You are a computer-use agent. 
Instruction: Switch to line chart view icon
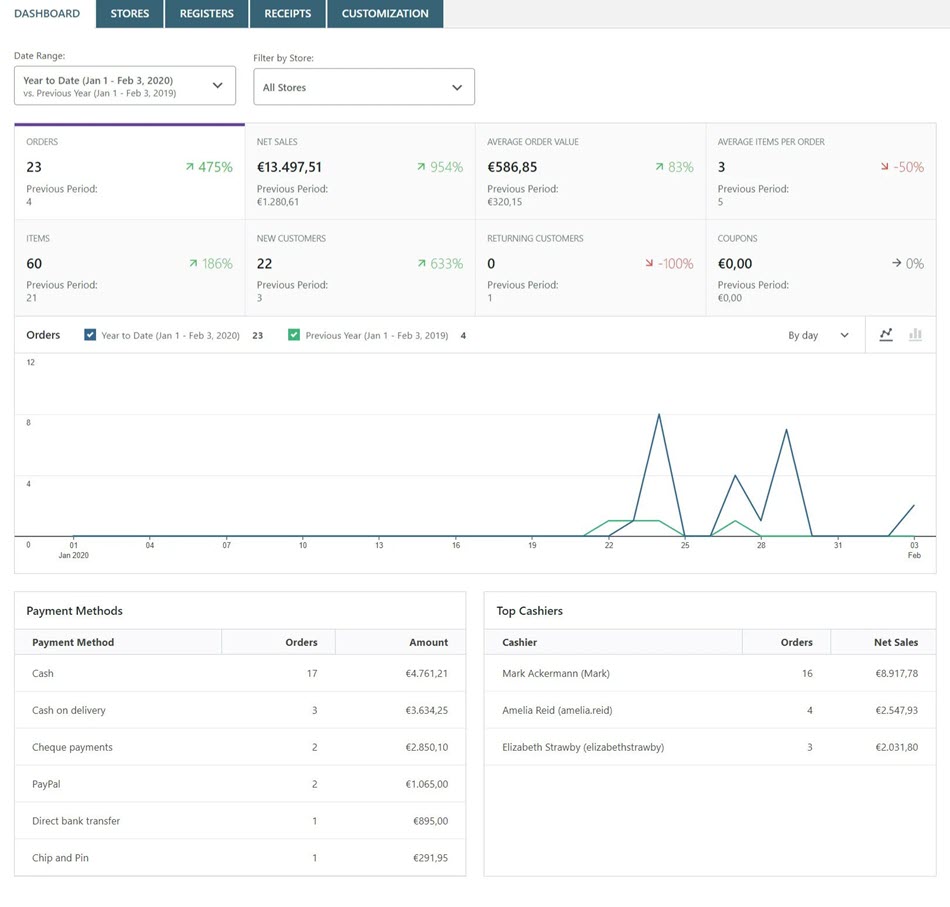886,334
